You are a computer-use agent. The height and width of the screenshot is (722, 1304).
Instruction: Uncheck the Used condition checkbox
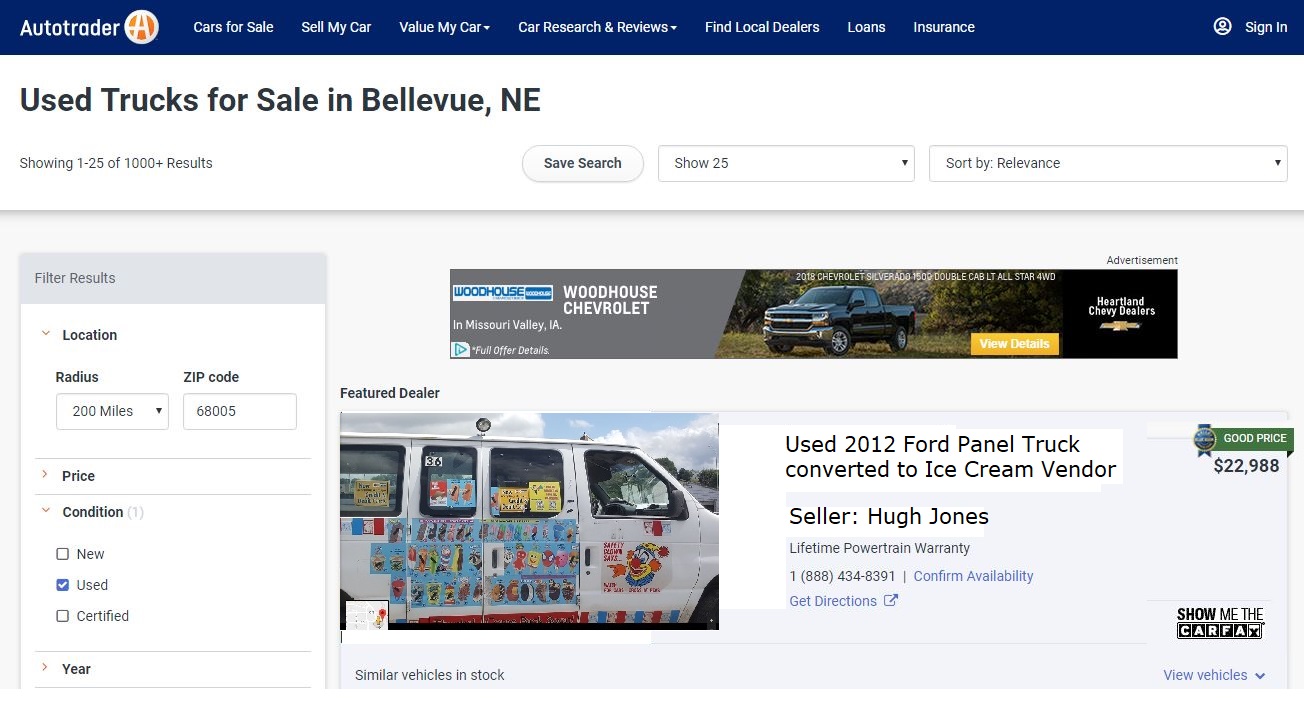pos(63,585)
